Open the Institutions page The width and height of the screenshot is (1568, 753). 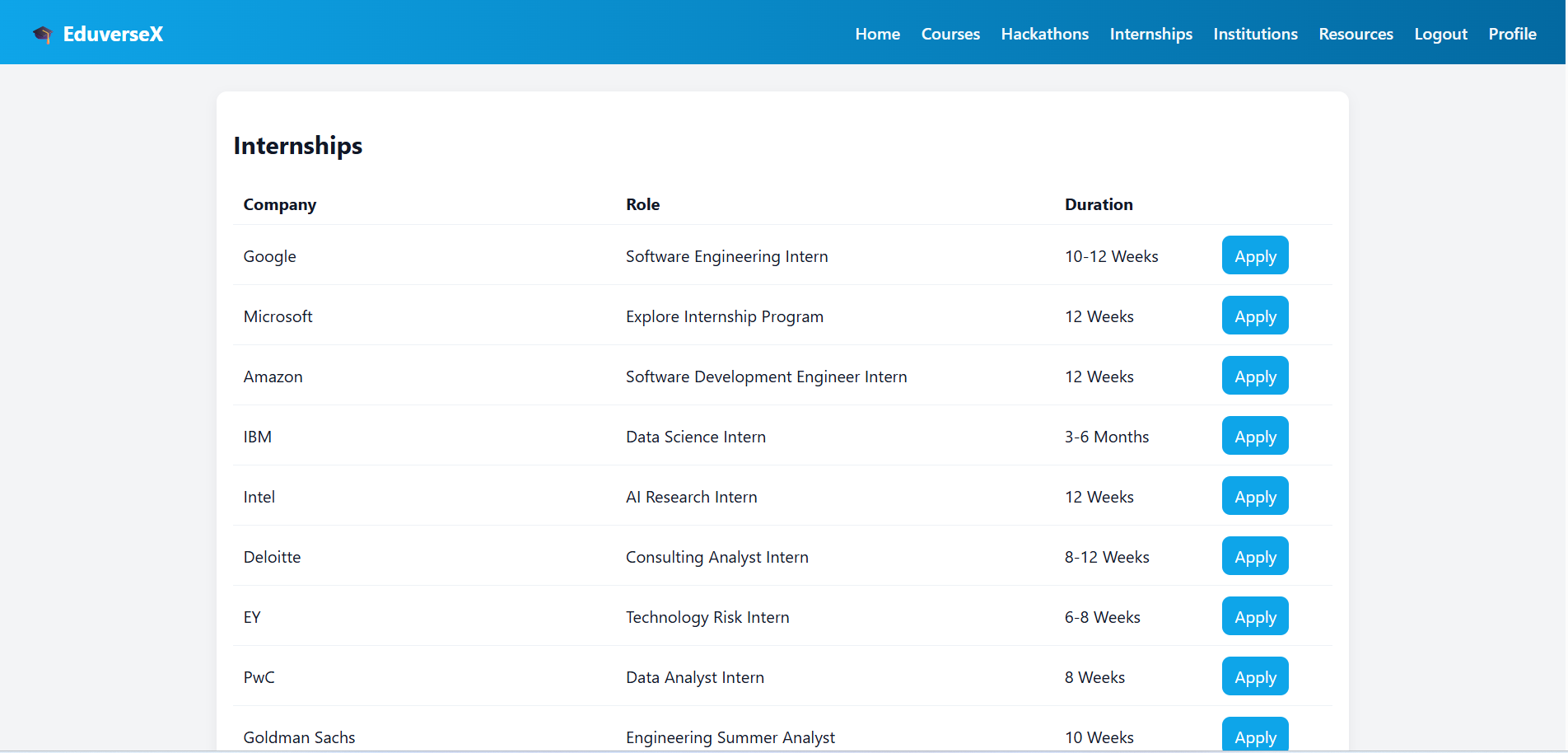tap(1256, 34)
